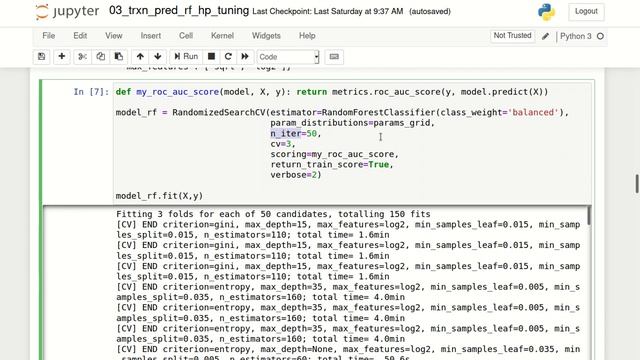Click the model_rf.fit(X,y) line
The height and width of the screenshot is (360, 640).
coord(159,196)
